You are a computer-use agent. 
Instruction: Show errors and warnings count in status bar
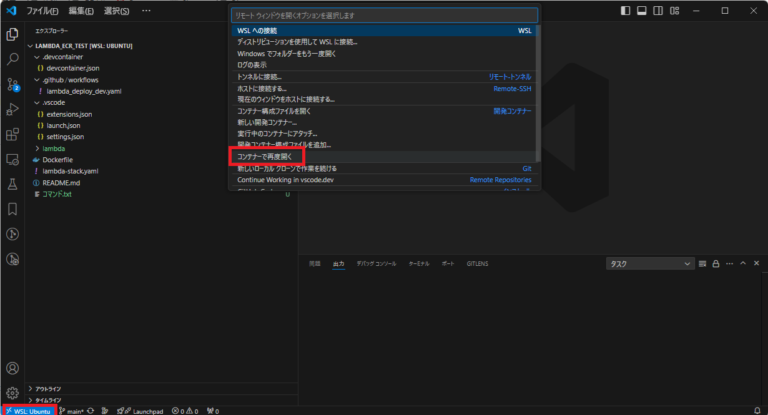click(185, 411)
